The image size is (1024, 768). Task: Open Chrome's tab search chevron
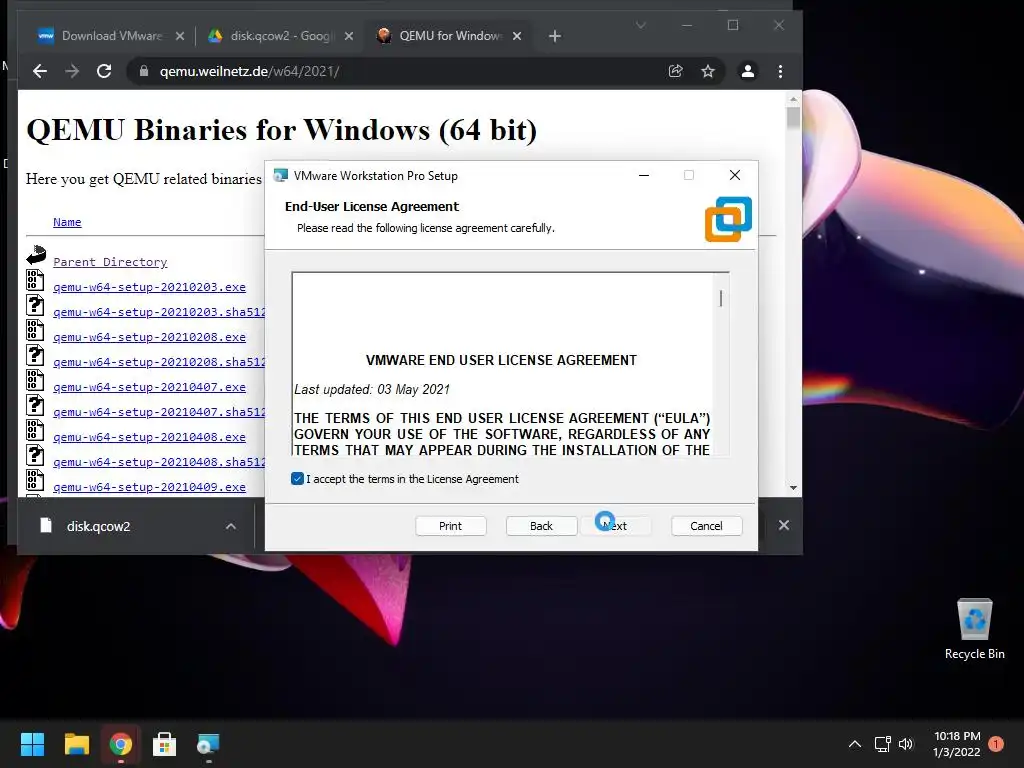[641, 25]
